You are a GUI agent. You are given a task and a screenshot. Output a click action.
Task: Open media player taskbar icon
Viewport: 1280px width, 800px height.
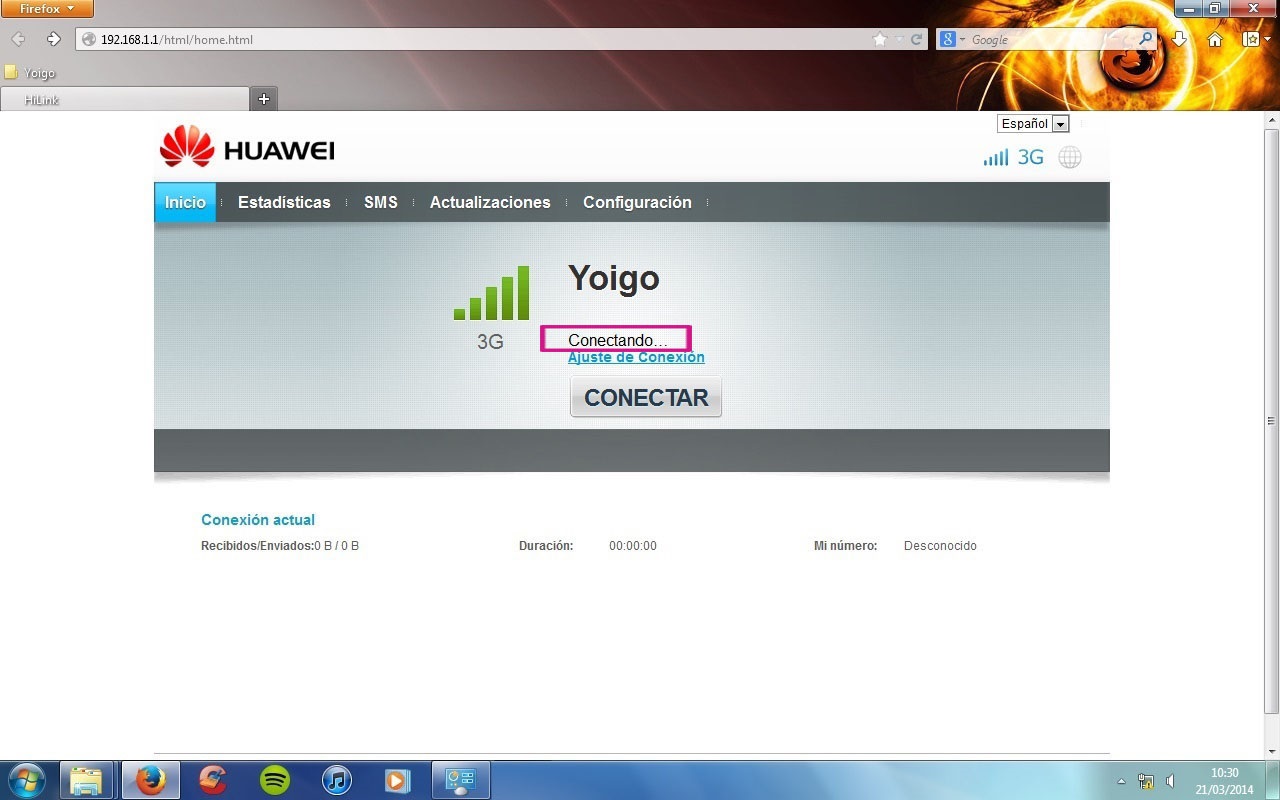398,780
